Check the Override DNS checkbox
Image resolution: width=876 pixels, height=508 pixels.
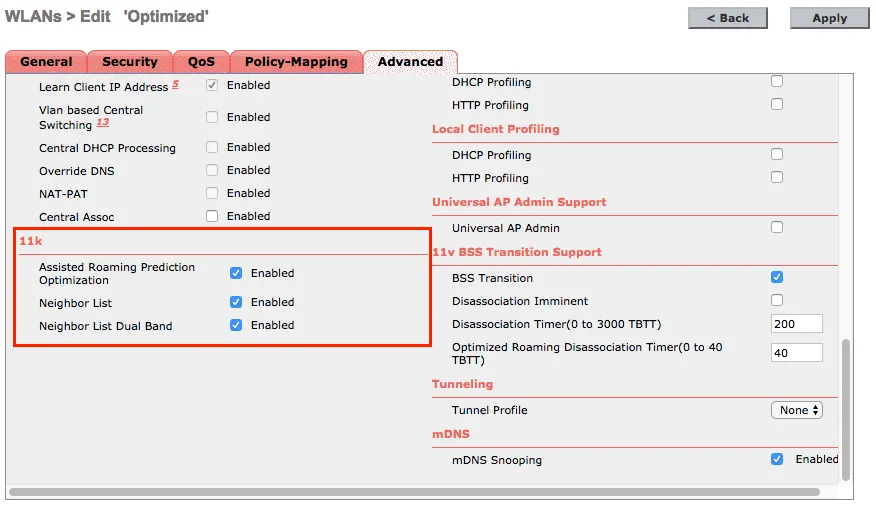[x=212, y=170]
